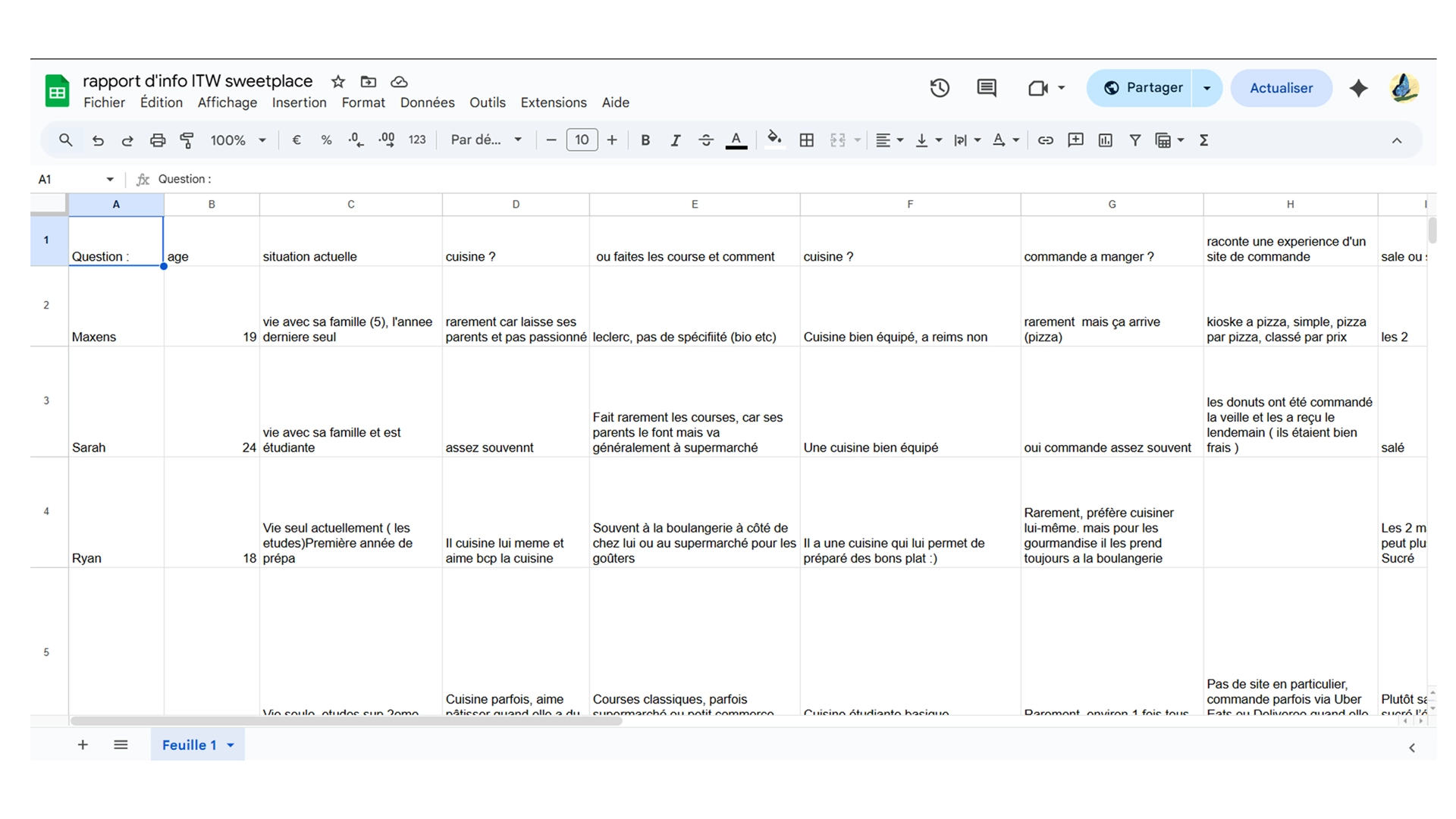1456x819 pixels.
Task: Click the Actualiser button
Action: (x=1281, y=88)
